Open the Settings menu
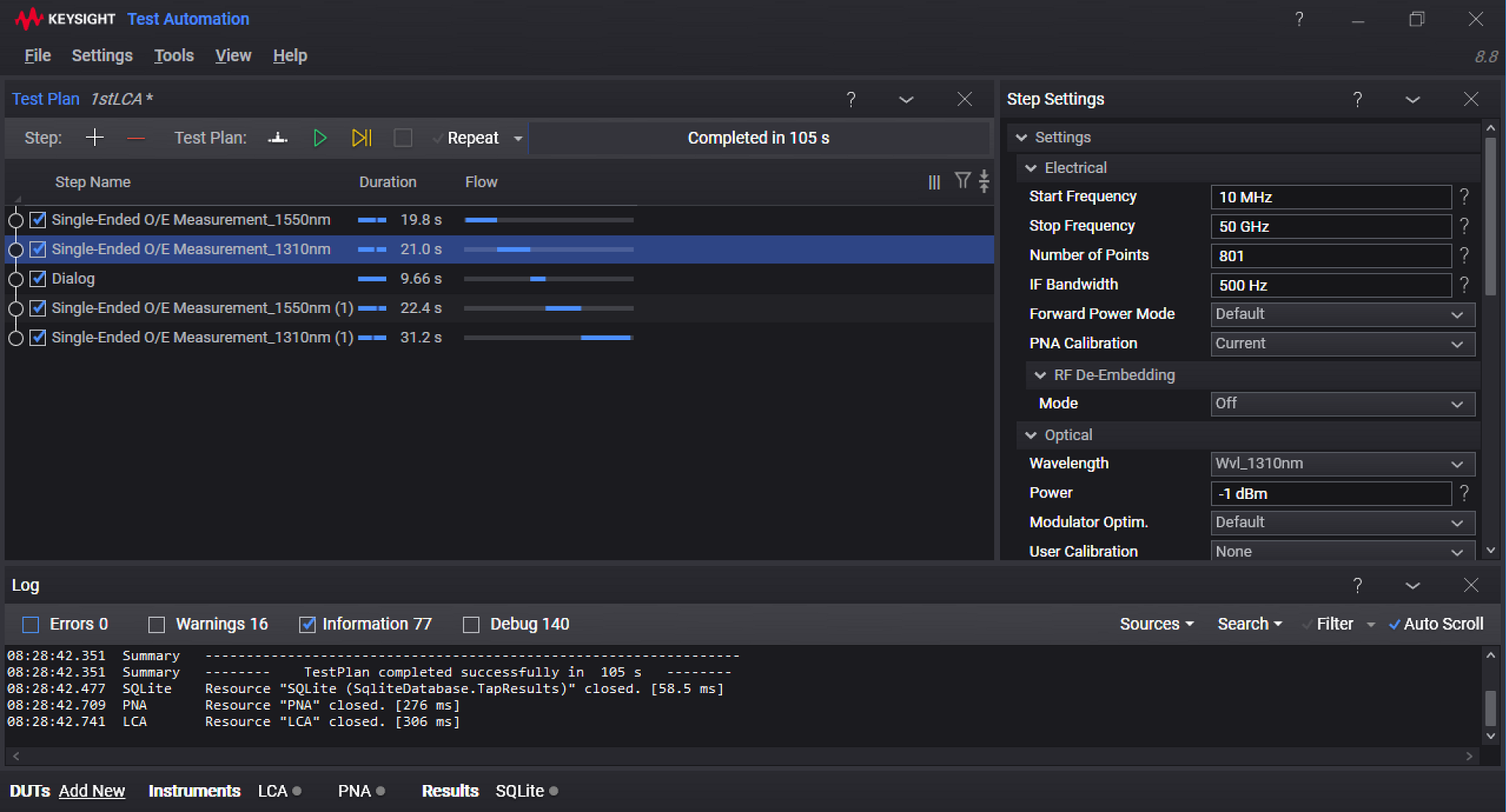This screenshot has width=1506, height=812. [x=102, y=56]
